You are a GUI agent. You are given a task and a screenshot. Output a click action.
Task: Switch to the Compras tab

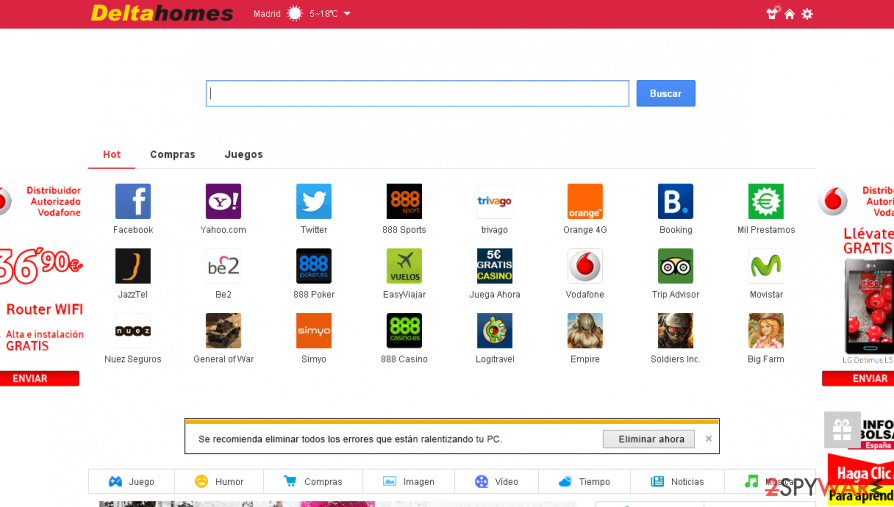click(173, 155)
